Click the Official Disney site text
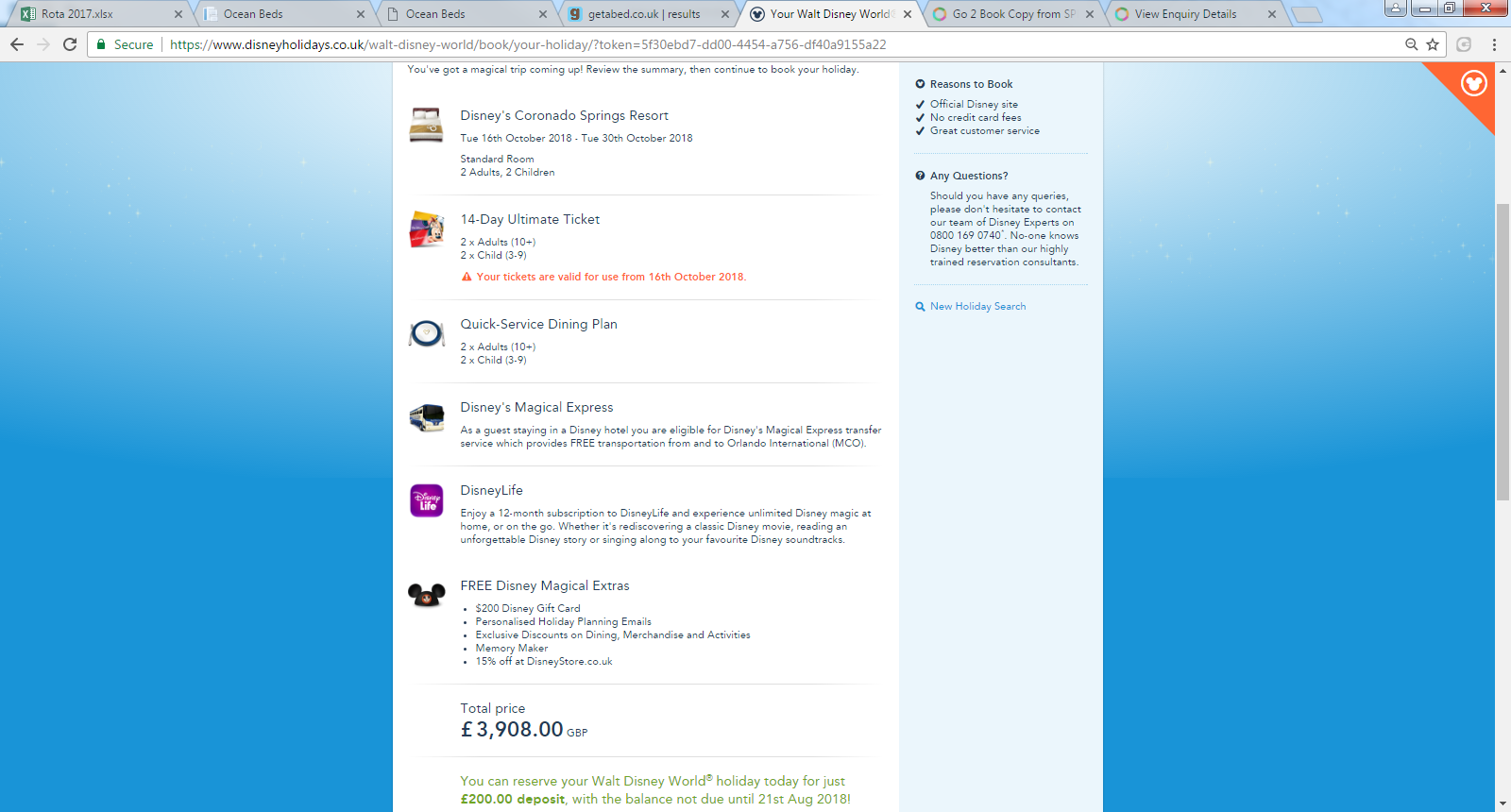Image resolution: width=1511 pixels, height=812 pixels. click(974, 104)
